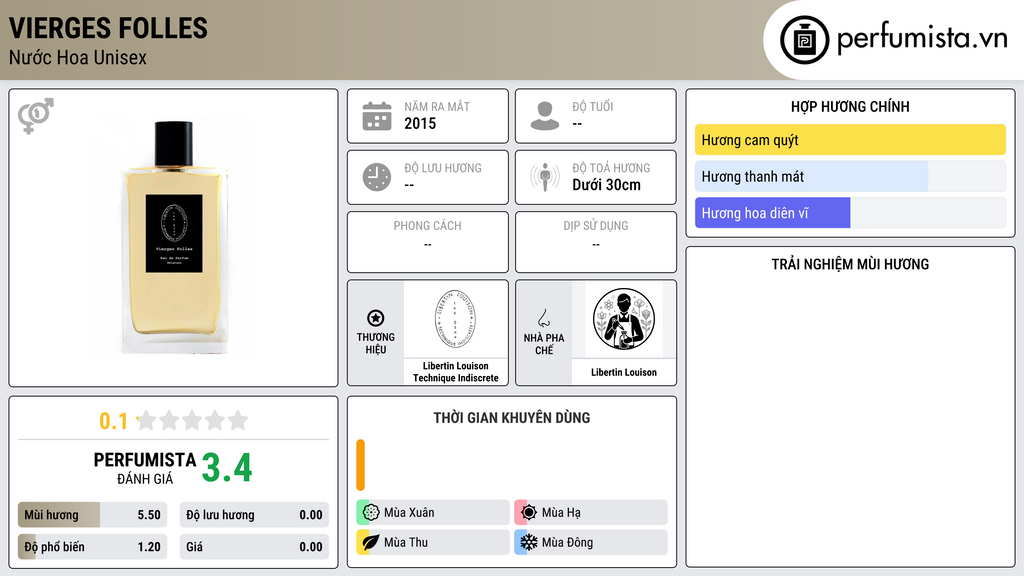Select the Mùa Xuân season label
The width and height of the screenshot is (1024, 576).
[x=409, y=513]
